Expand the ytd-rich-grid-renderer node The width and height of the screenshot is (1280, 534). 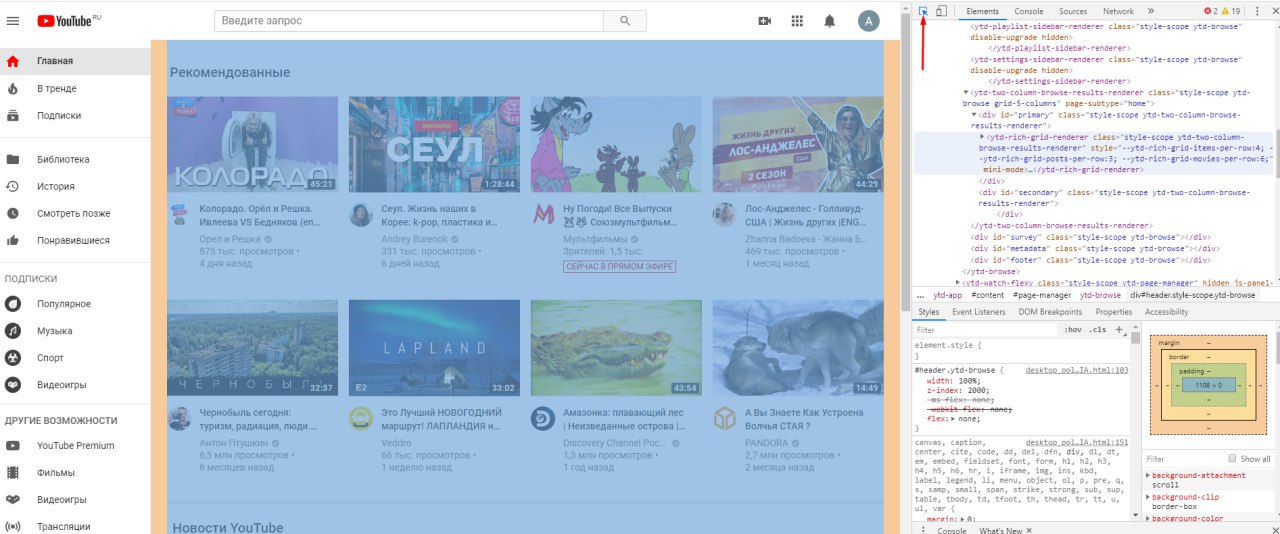pos(983,137)
